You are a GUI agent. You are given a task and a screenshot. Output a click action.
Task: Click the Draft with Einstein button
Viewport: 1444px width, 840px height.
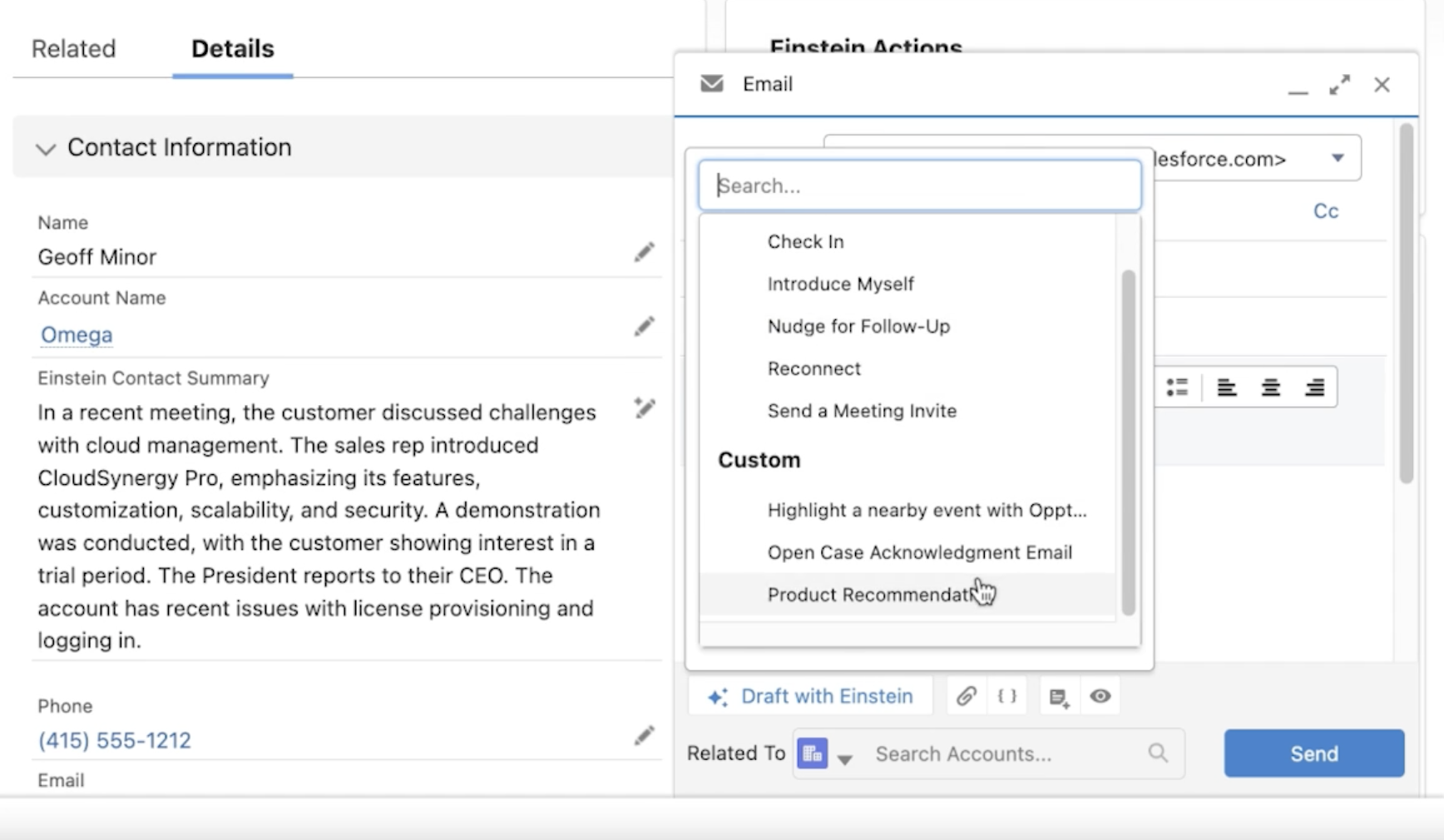[x=810, y=696]
